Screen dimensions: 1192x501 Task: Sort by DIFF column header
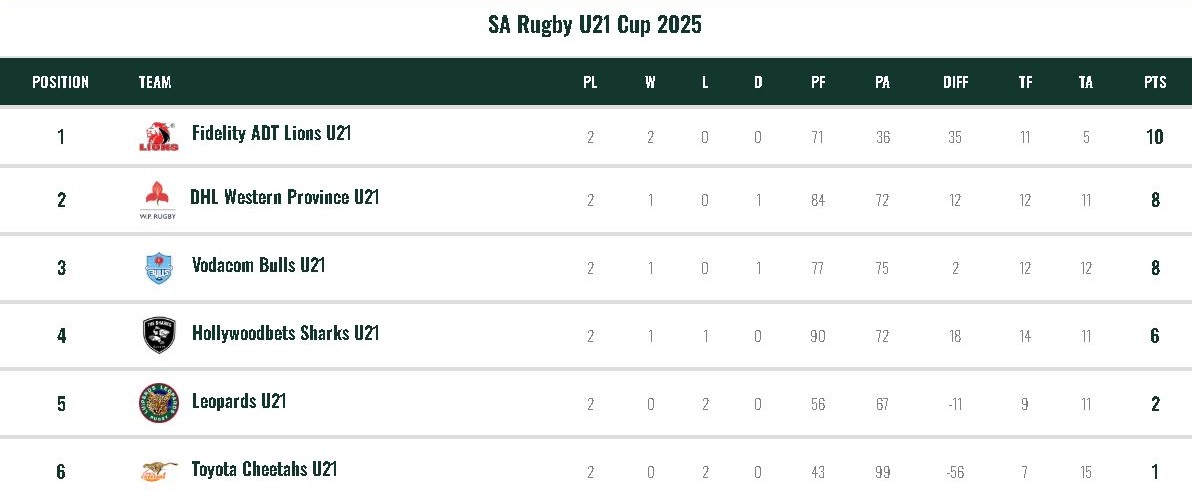pos(955,82)
